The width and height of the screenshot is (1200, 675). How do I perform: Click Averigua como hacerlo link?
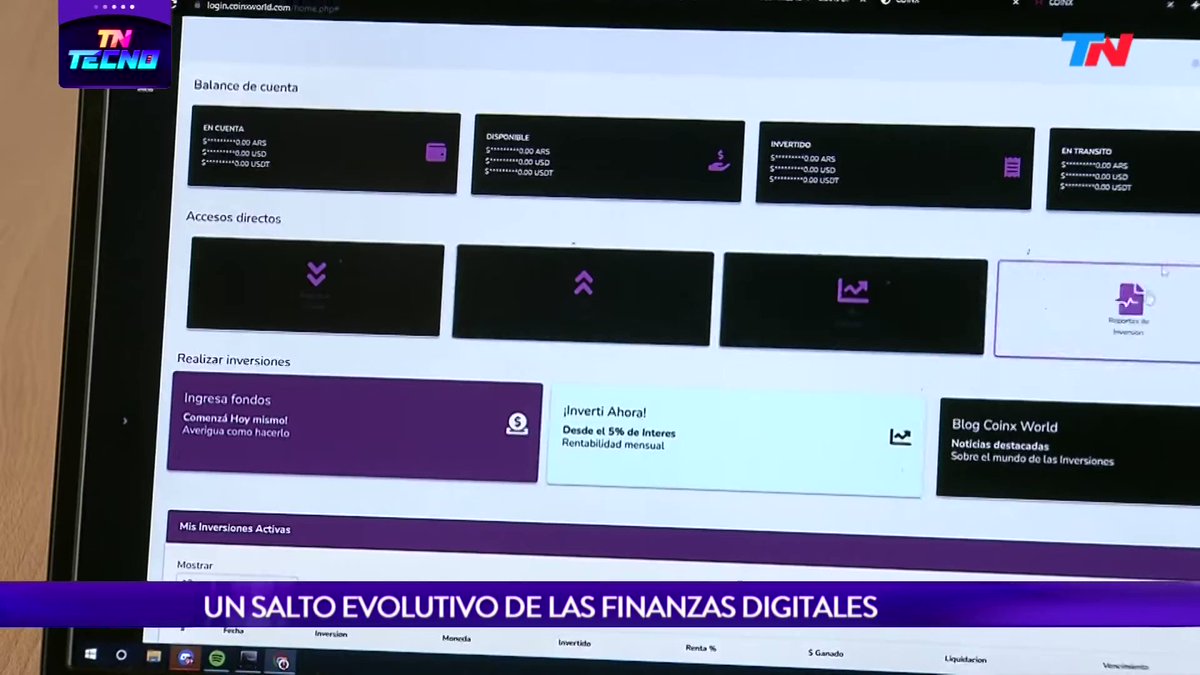[x=236, y=432]
